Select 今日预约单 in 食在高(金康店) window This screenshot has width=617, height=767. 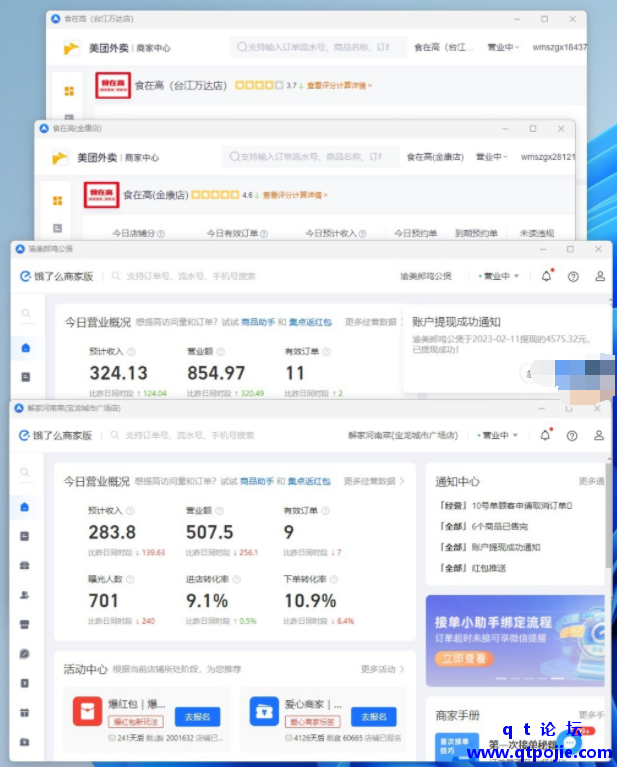tap(415, 233)
